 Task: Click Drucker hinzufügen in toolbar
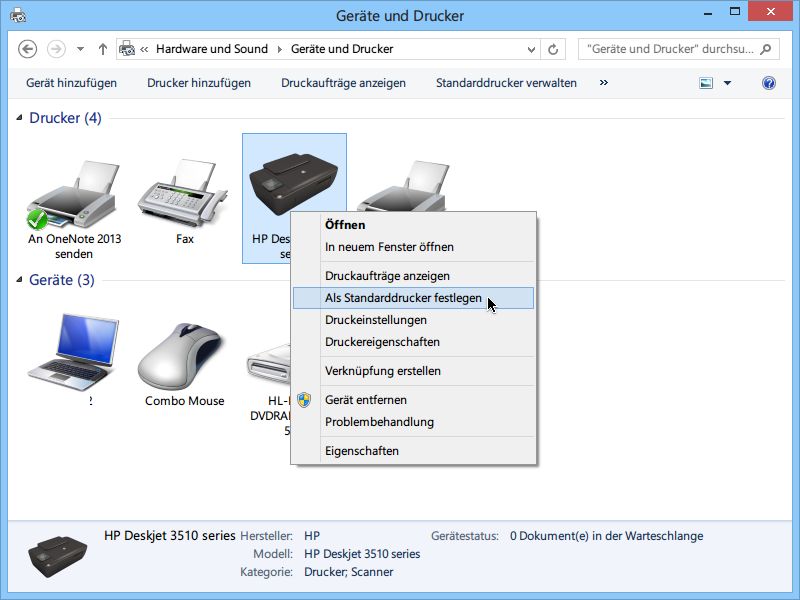tap(199, 83)
